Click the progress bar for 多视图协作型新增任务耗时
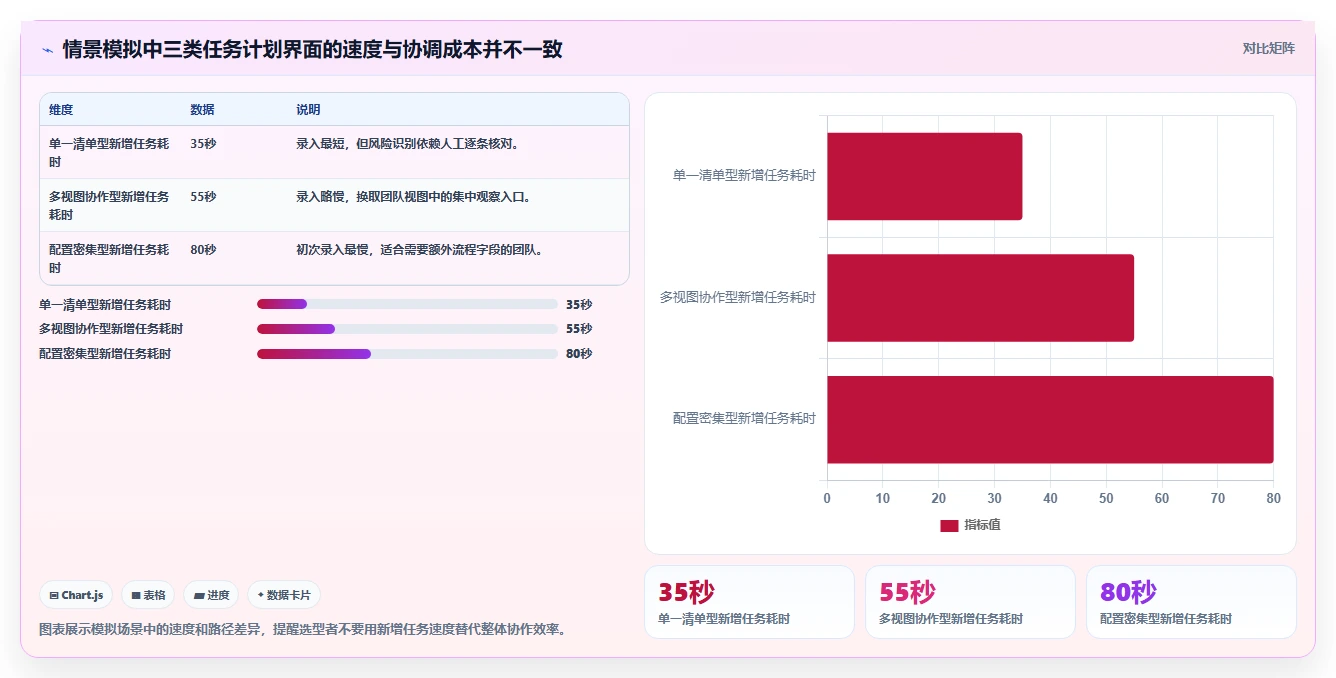The width and height of the screenshot is (1336, 678). (x=407, y=329)
